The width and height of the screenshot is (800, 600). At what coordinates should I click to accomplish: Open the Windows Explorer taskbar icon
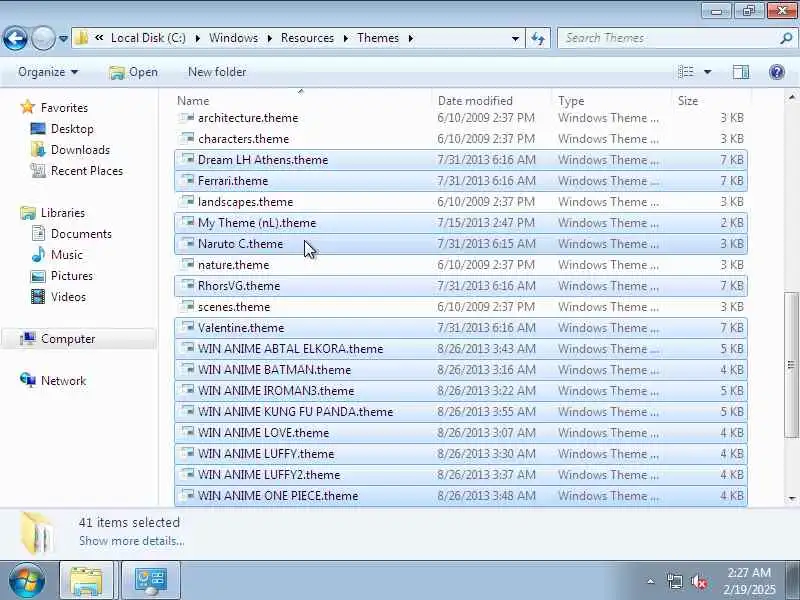click(86, 580)
